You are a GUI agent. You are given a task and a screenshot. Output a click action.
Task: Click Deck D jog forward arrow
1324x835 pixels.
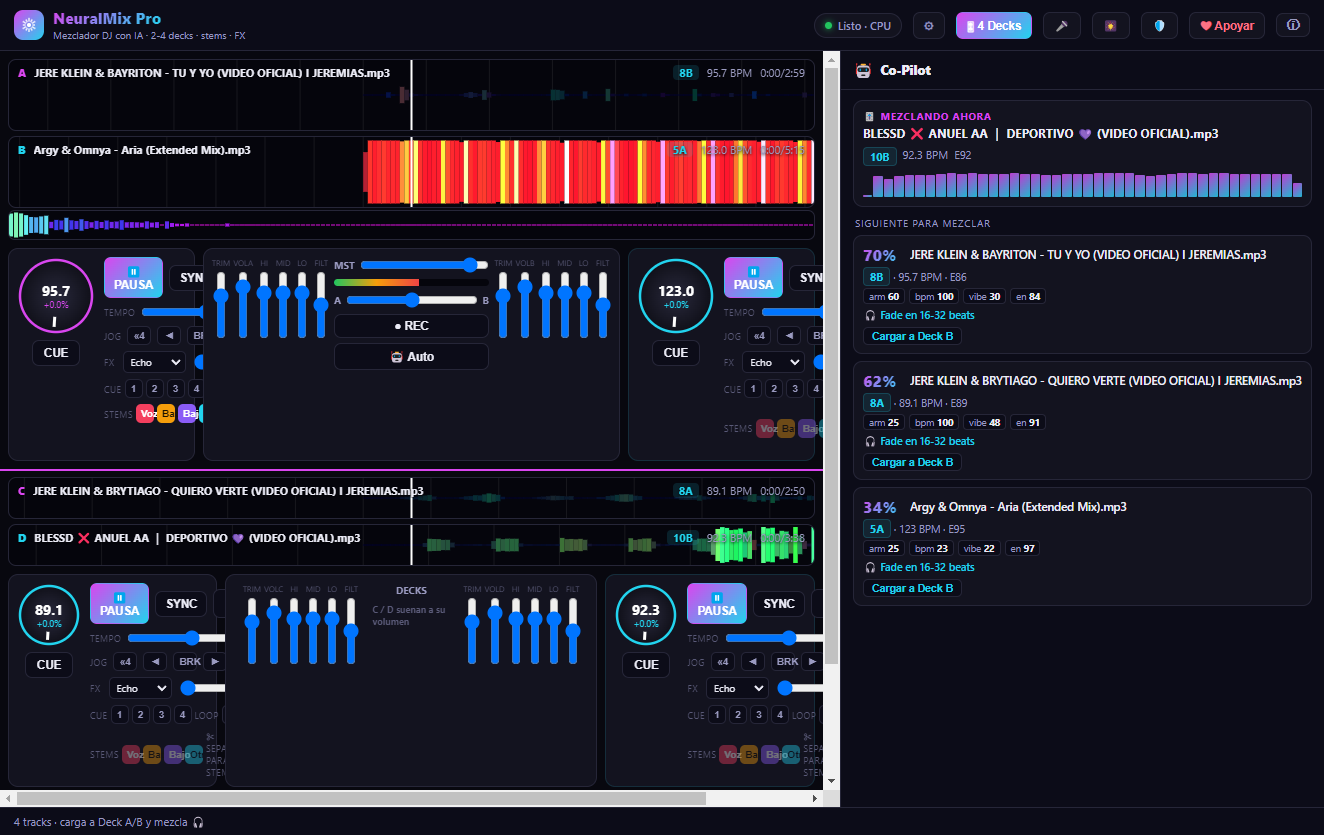[x=811, y=662]
